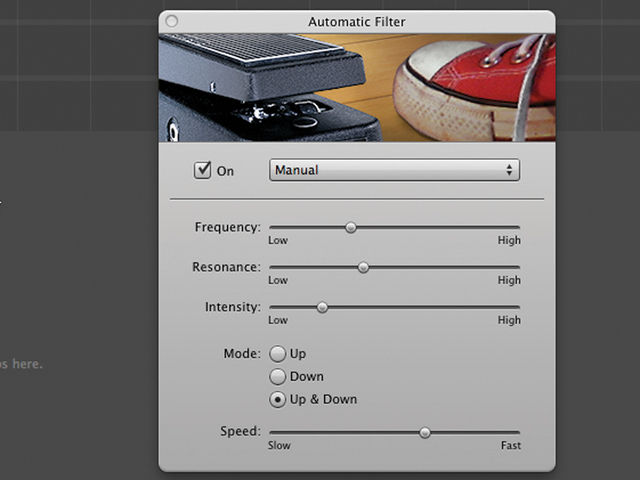
Task: Click the Slow label under Speed
Action: [x=279, y=445]
